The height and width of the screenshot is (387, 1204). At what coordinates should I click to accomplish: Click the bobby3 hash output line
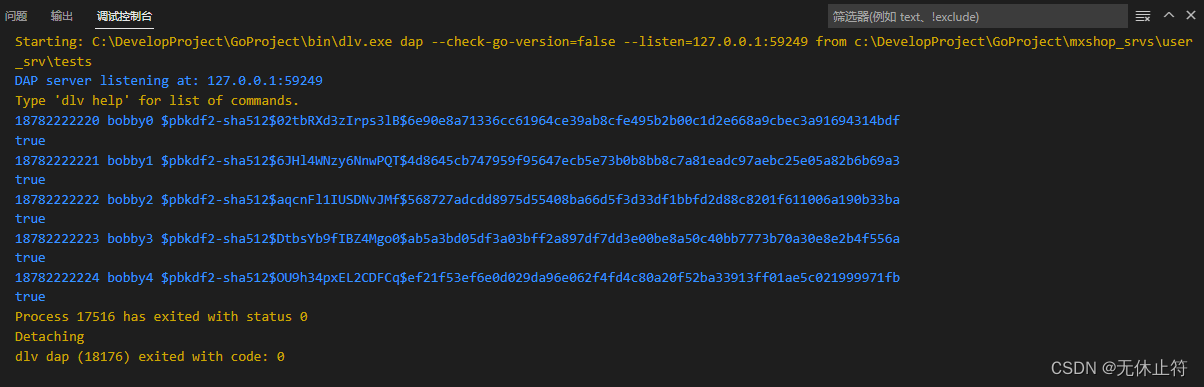(x=457, y=237)
